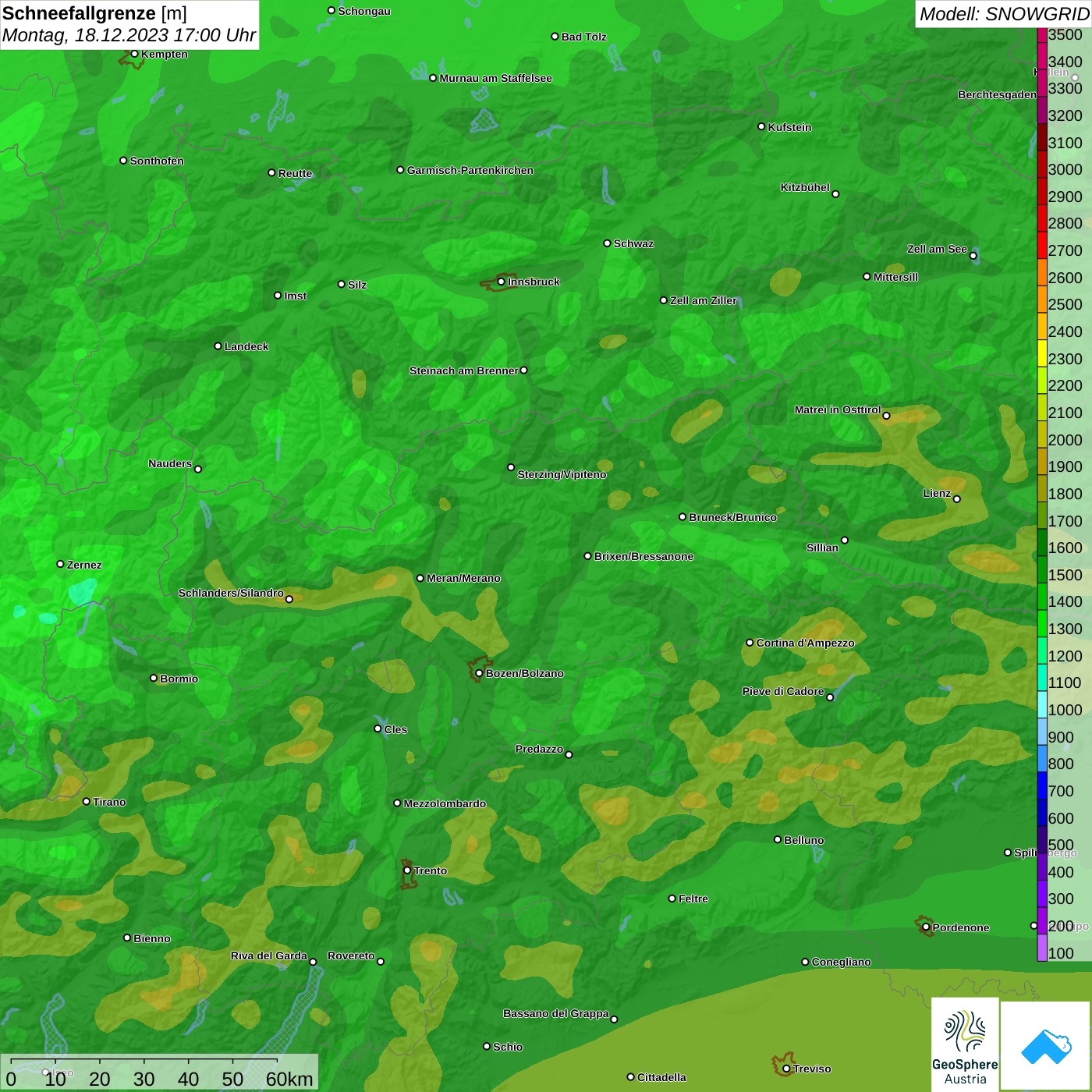
Task: Select the Bozen/Bolzano city marker dot
Action: coord(479,673)
